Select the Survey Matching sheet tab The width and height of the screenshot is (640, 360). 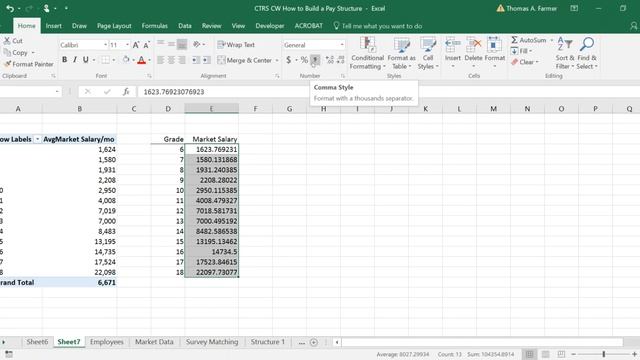pyautogui.click(x=212, y=342)
